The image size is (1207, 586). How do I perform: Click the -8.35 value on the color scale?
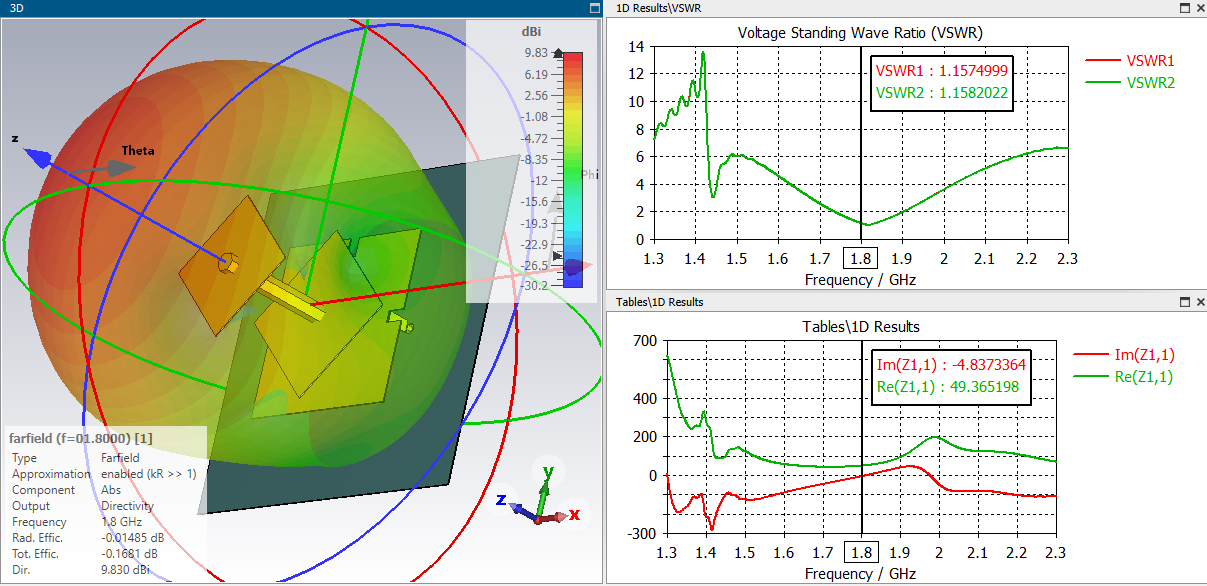coord(533,159)
